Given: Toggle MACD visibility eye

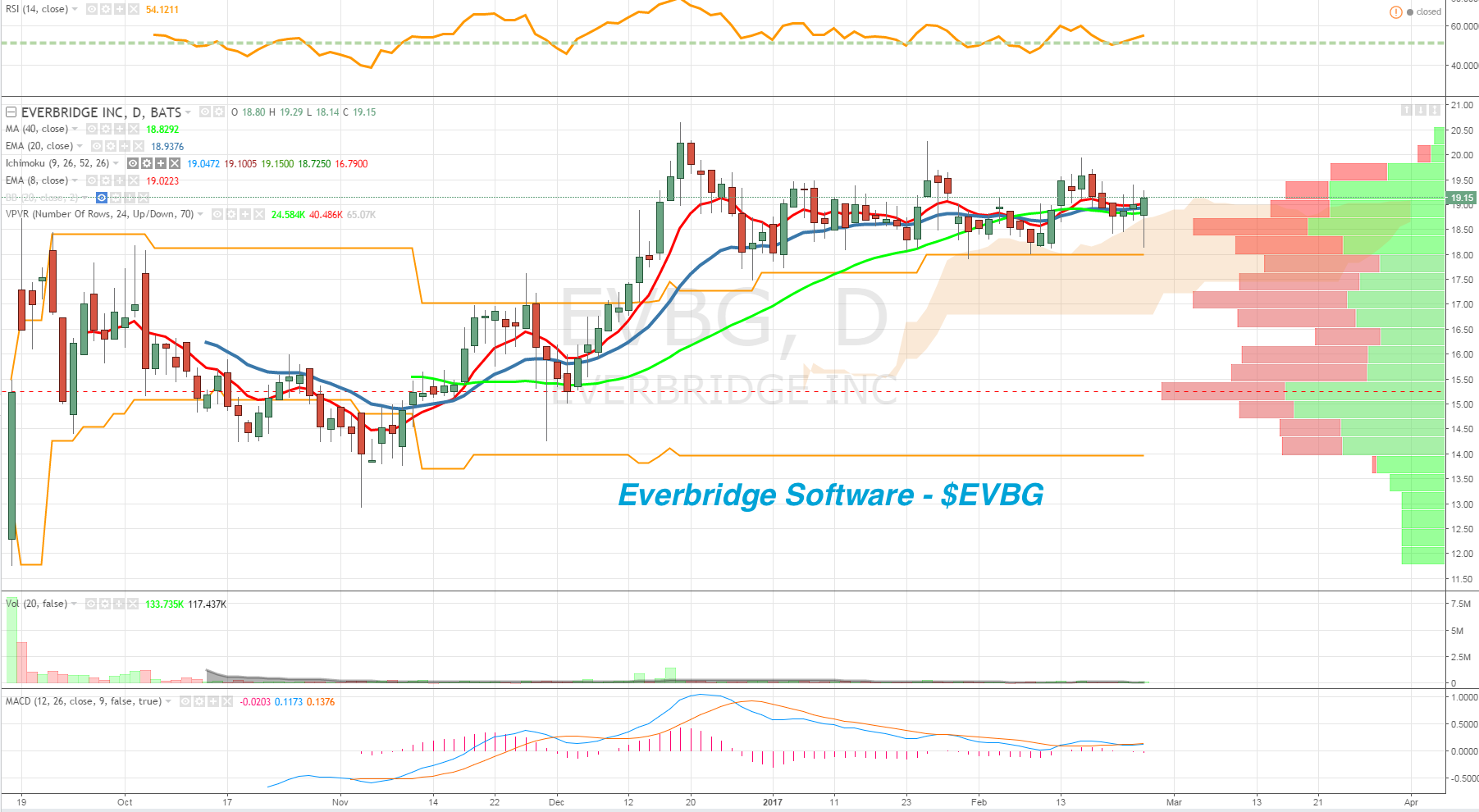Looking at the screenshot, I should pos(185,701).
